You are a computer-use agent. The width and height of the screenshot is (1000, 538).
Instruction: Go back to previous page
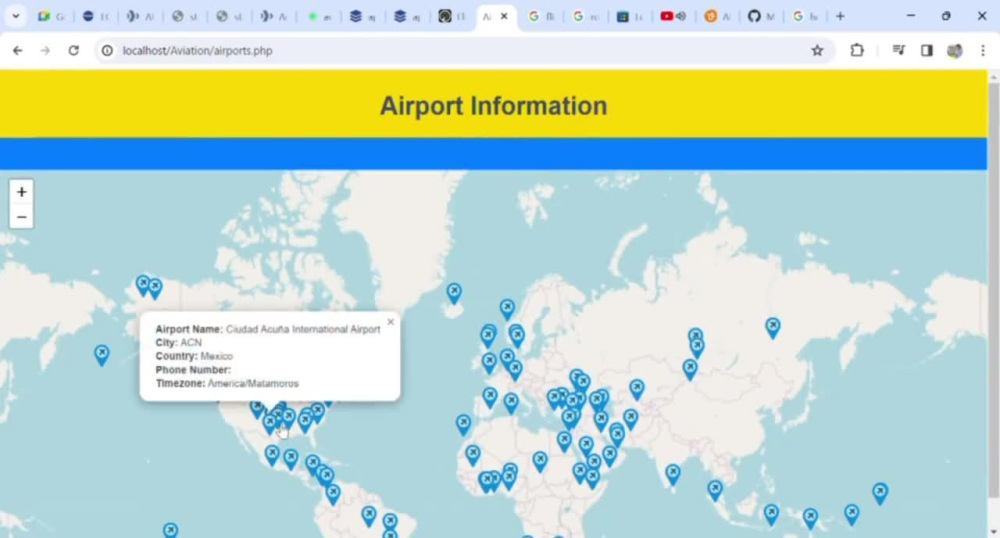[x=17, y=50]
